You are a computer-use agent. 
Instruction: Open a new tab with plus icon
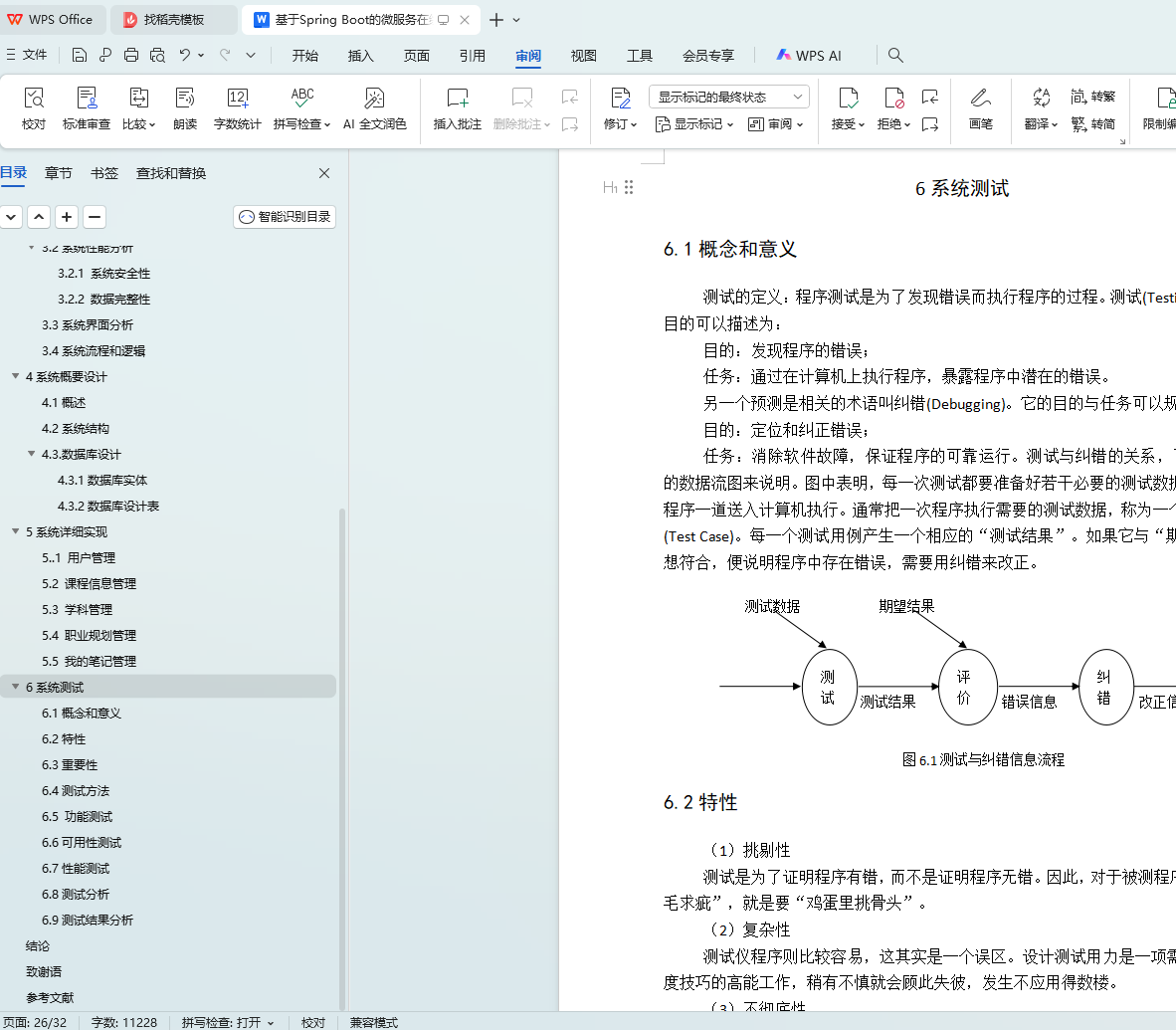[x=495, y=20]
